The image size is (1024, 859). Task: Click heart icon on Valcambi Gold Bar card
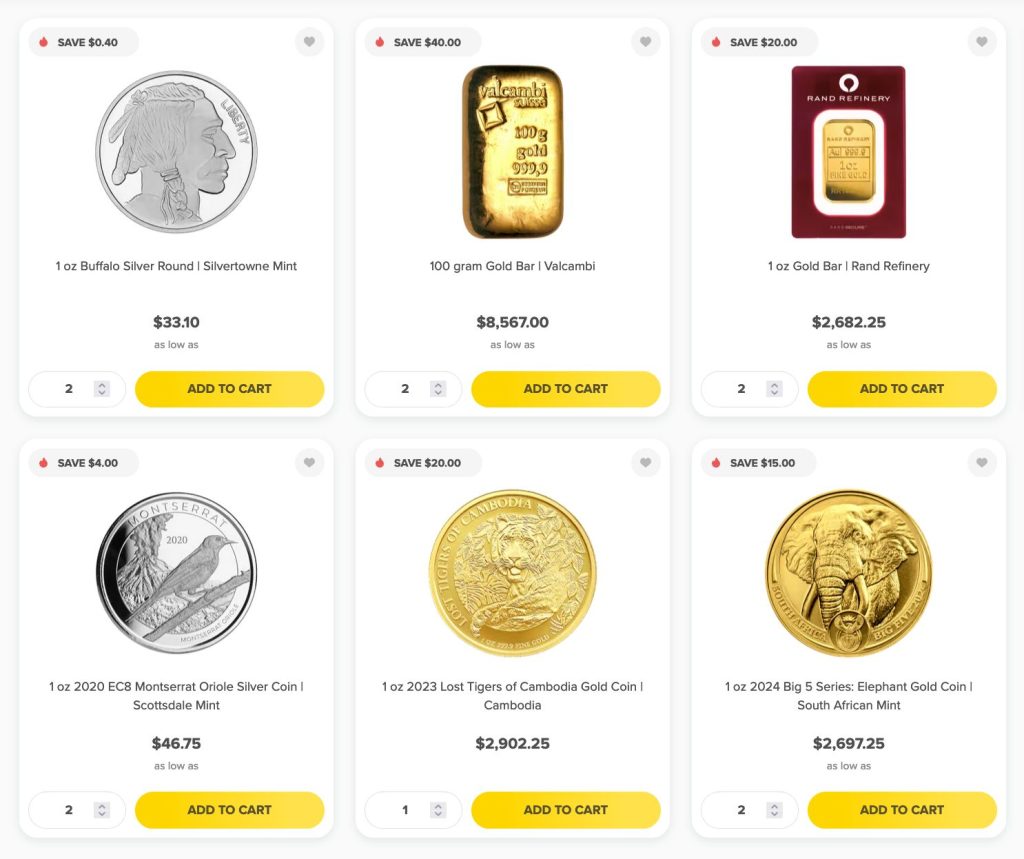pos(645,42)
